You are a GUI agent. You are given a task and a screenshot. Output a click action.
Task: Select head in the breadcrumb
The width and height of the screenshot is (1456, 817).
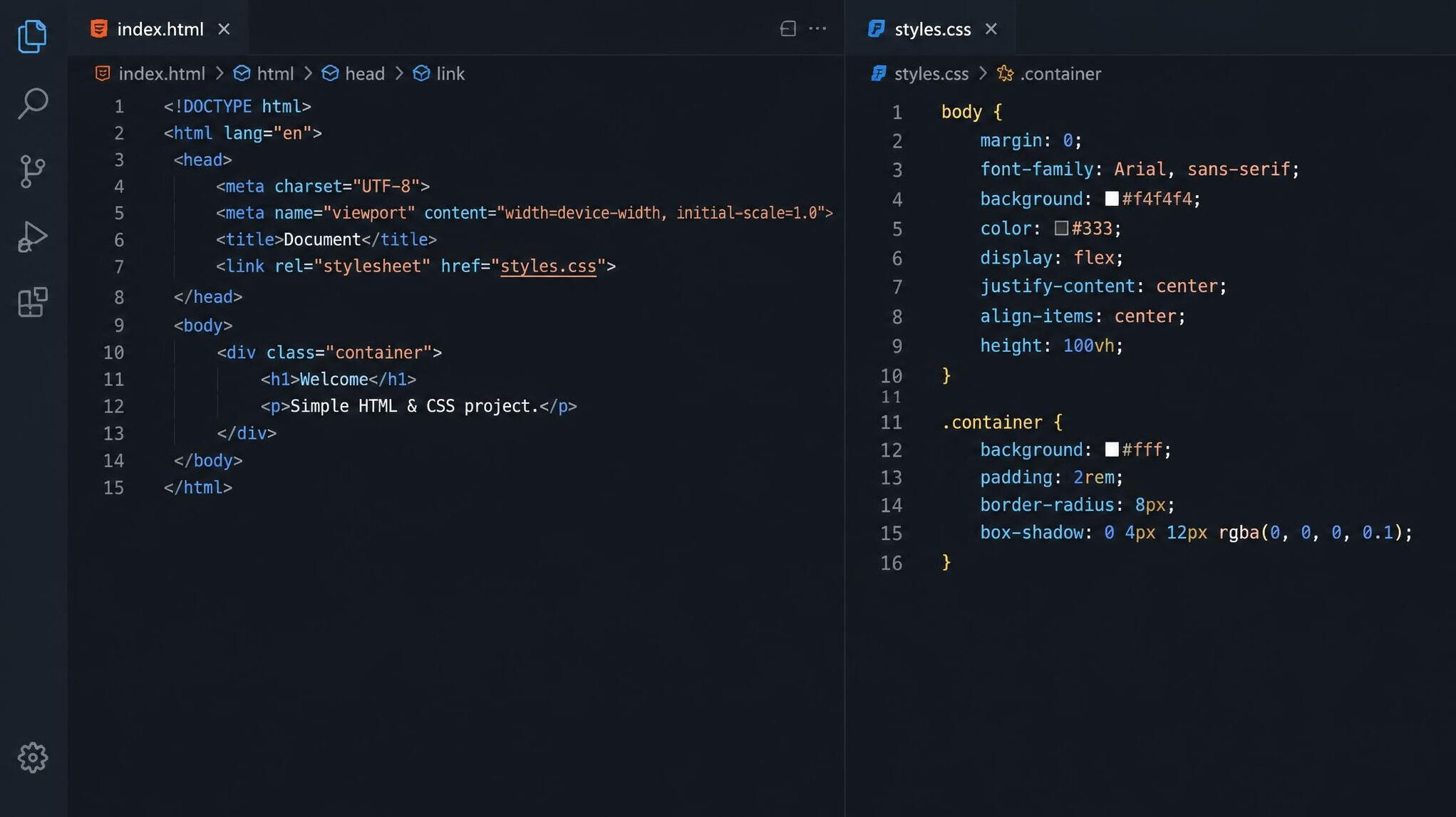(364, 73)
